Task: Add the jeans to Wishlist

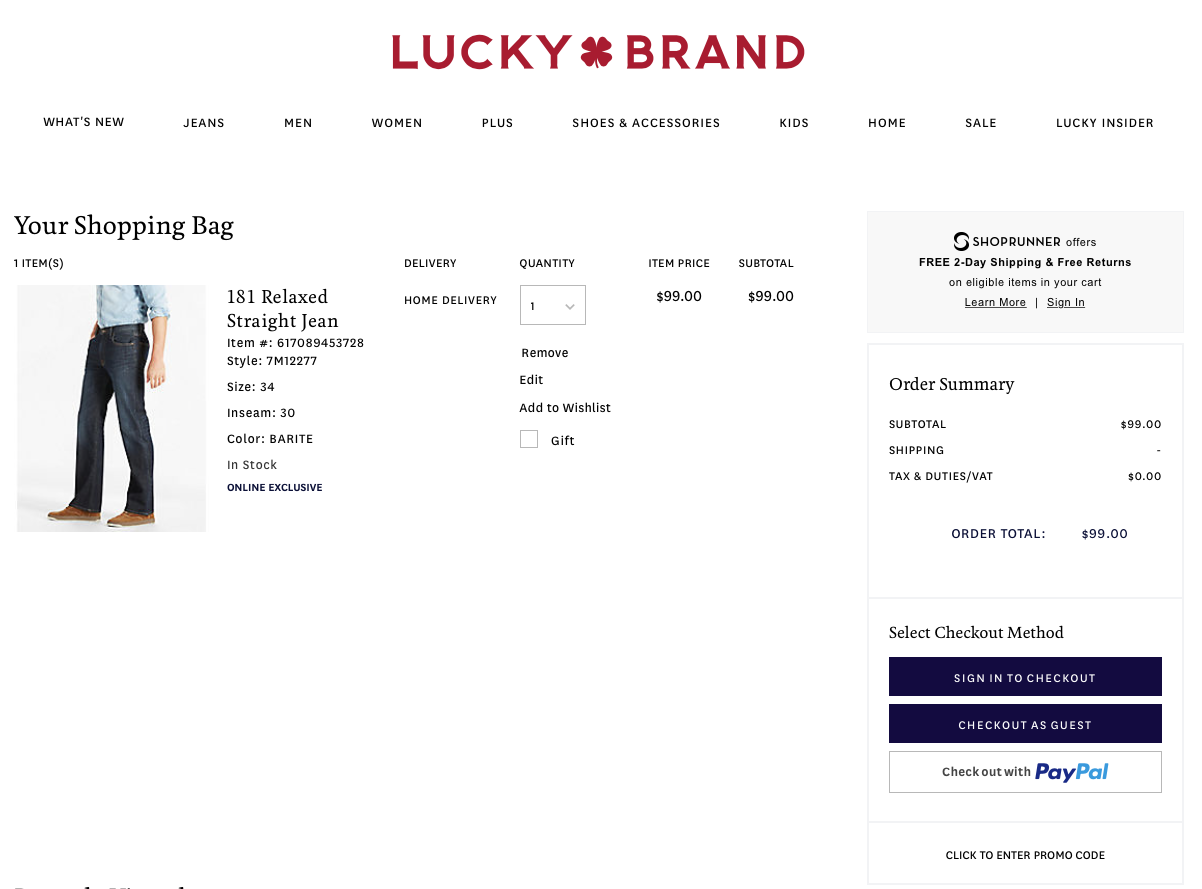Action: point(565,408)
